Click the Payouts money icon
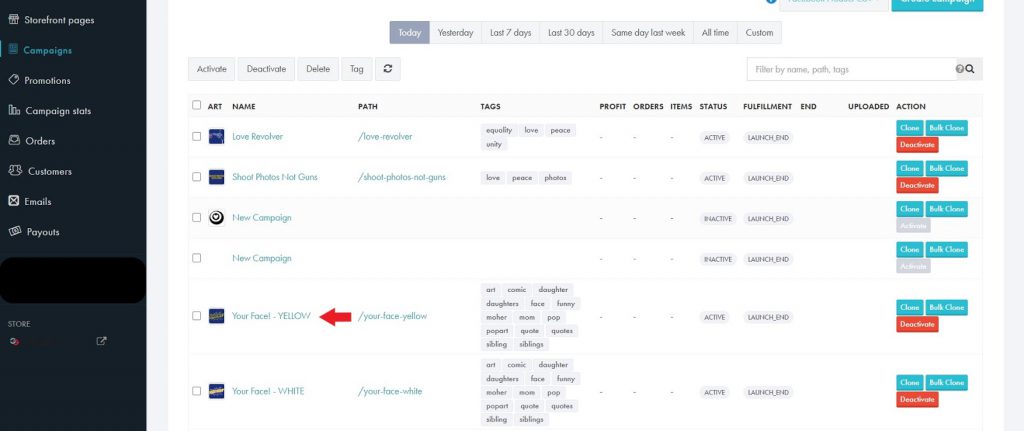1024x431 pixels. point(14,231)
